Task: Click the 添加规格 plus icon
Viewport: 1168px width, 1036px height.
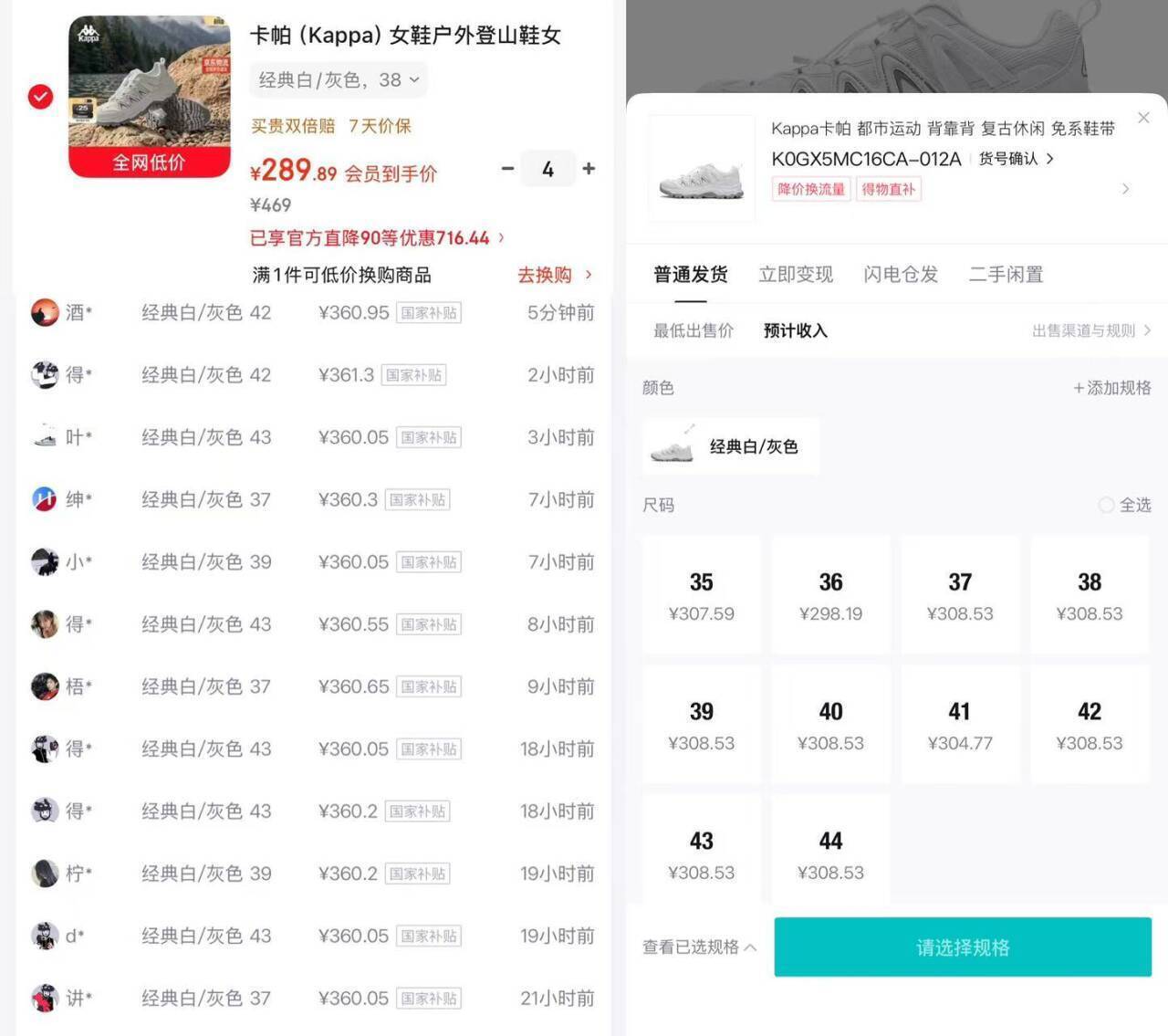Action: [1079, 388]
